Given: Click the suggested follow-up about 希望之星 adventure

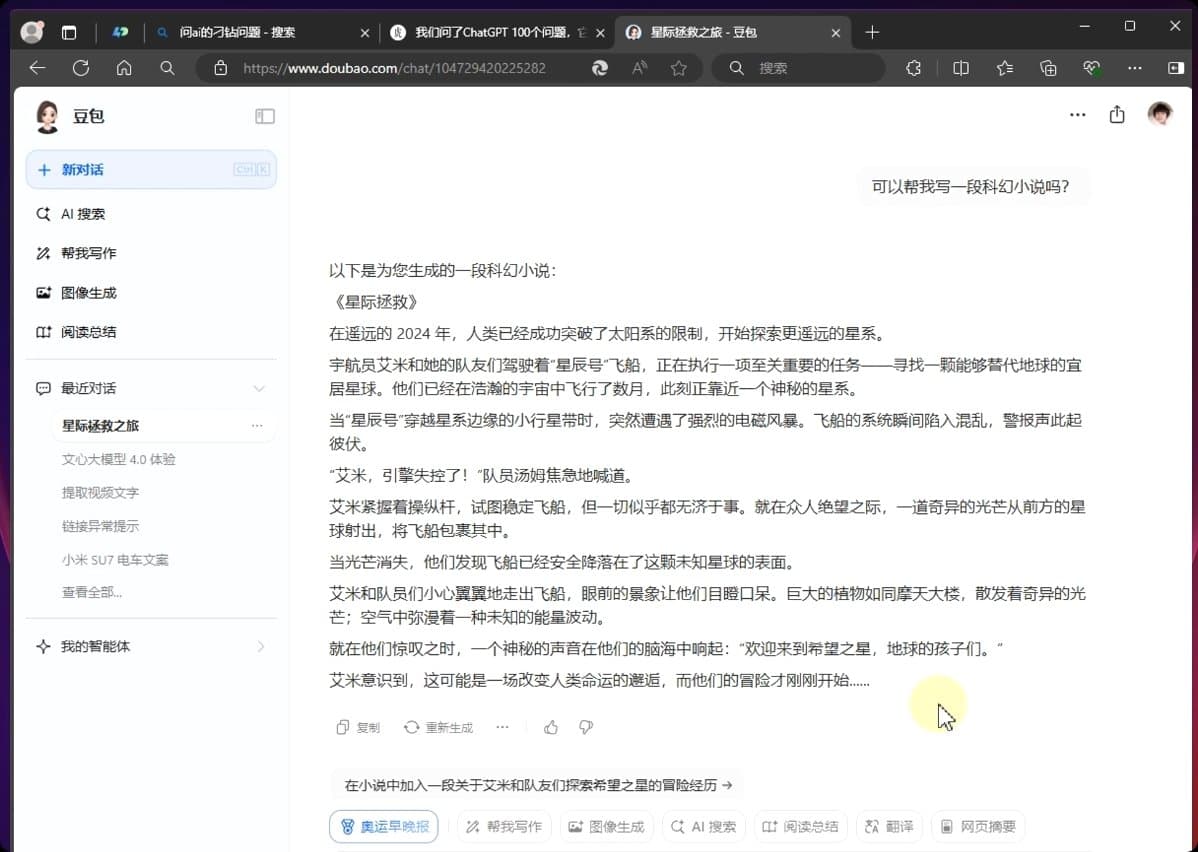Looking at the screenshot, I should 538,786.
